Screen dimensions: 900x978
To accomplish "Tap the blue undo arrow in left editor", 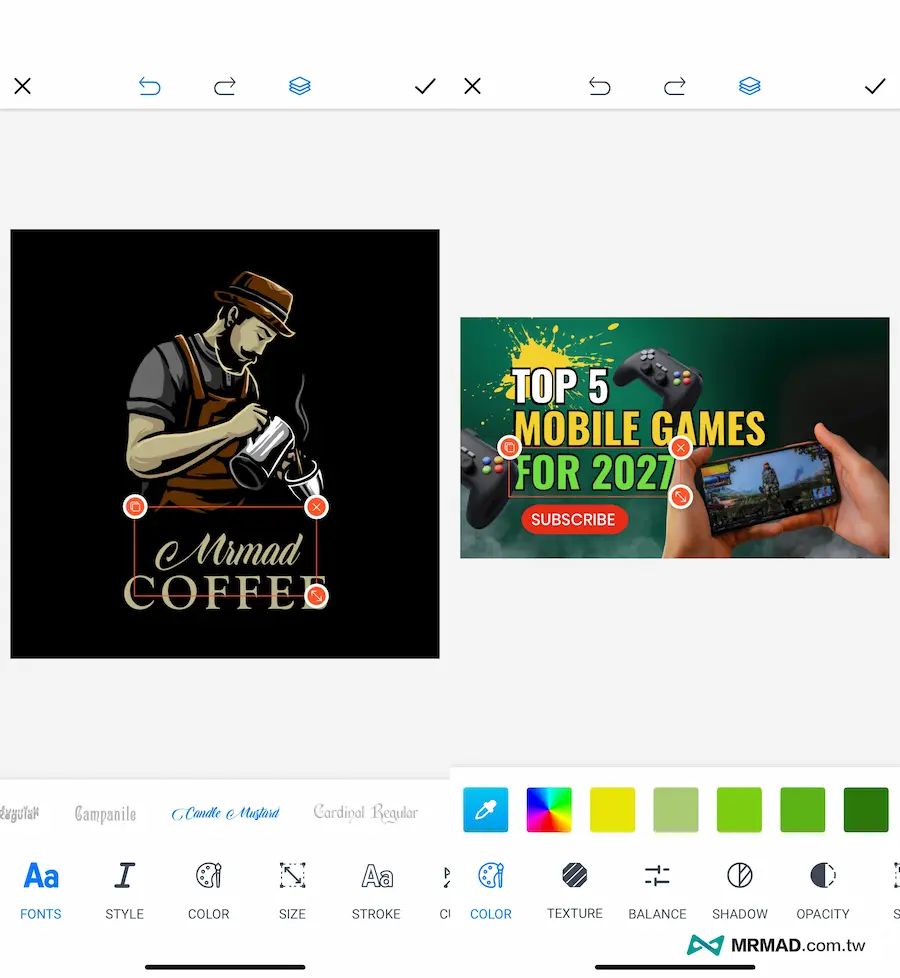I will [x=150, y=87].
